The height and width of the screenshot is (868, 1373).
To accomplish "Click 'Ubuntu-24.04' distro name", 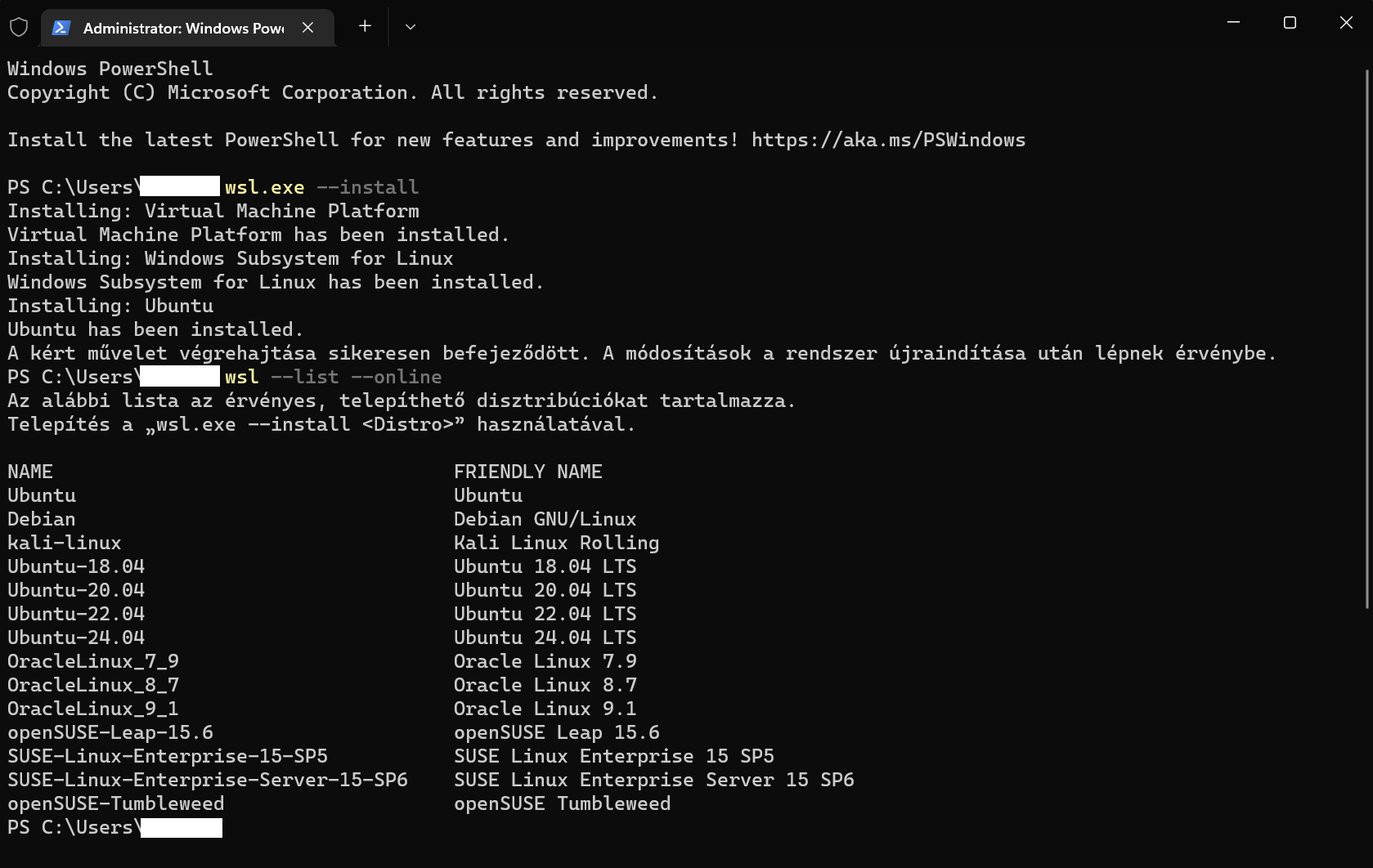I will 76,638.
